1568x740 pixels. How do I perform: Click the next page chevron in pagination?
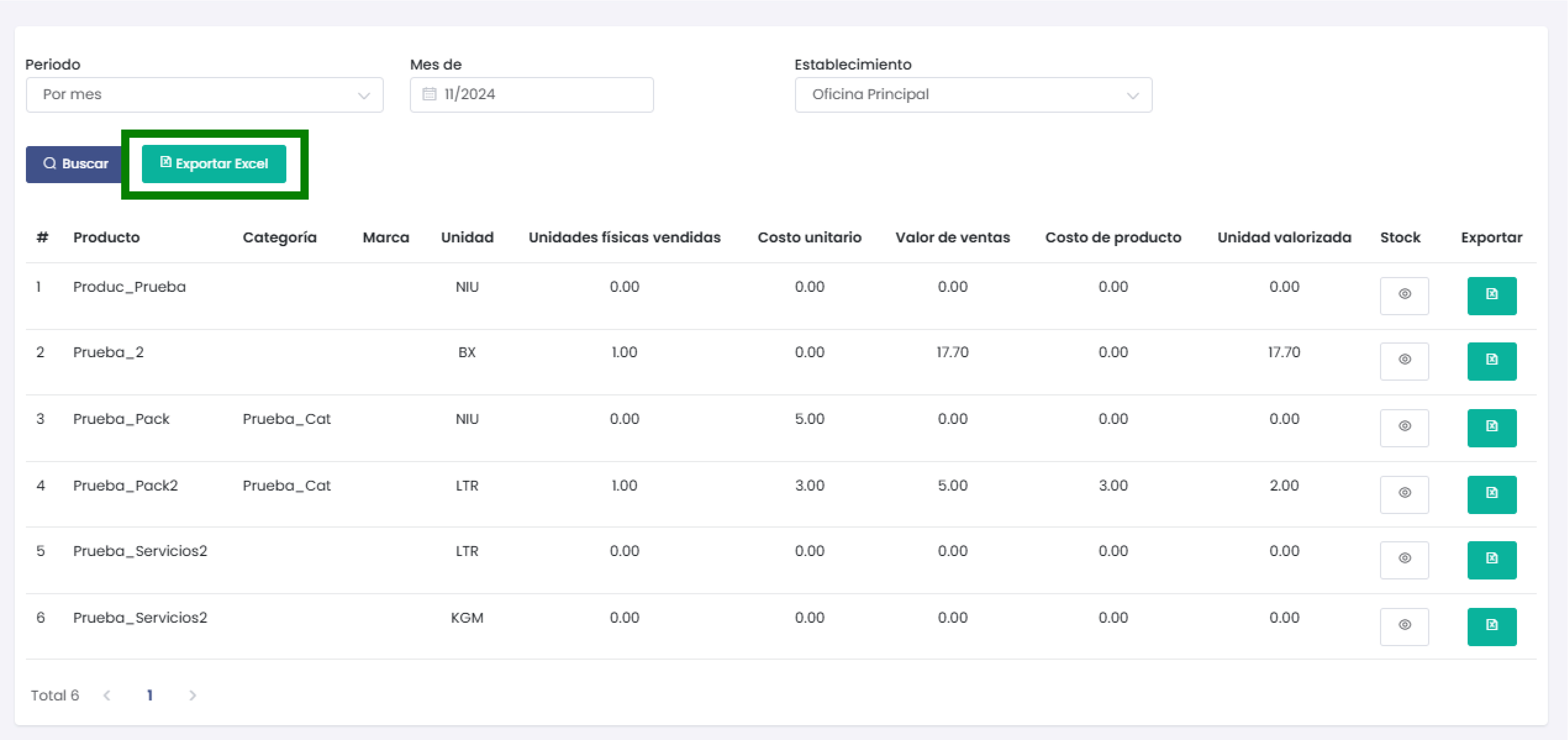193,695
